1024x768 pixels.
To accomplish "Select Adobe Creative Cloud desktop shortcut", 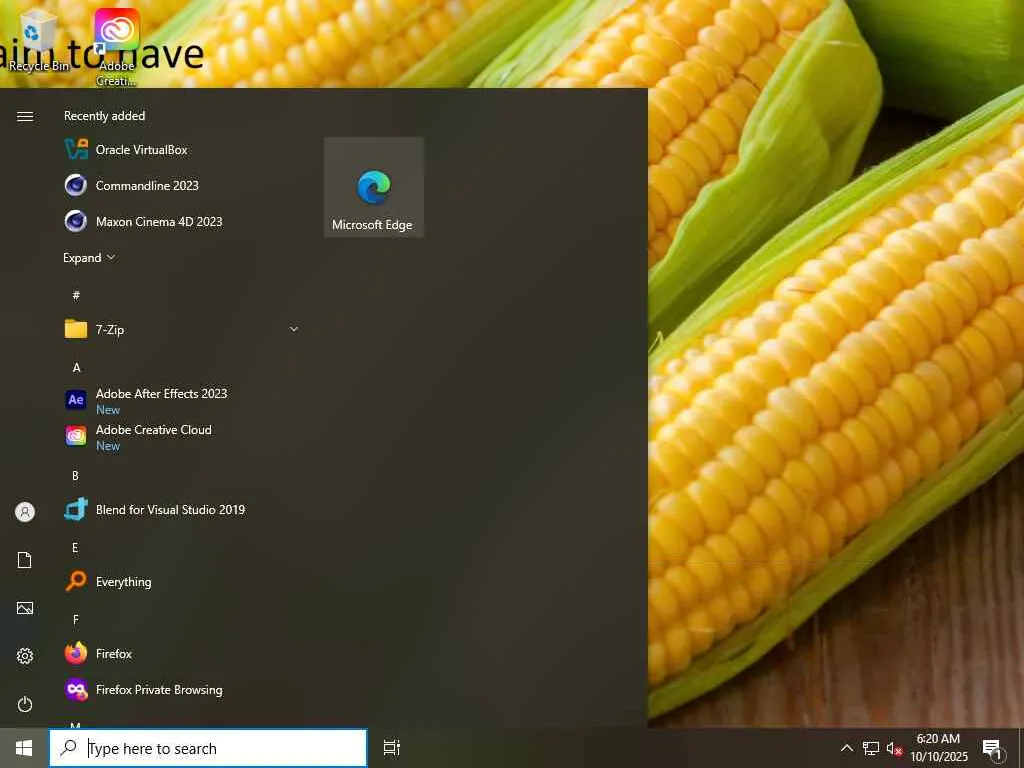I will [116, 47].
